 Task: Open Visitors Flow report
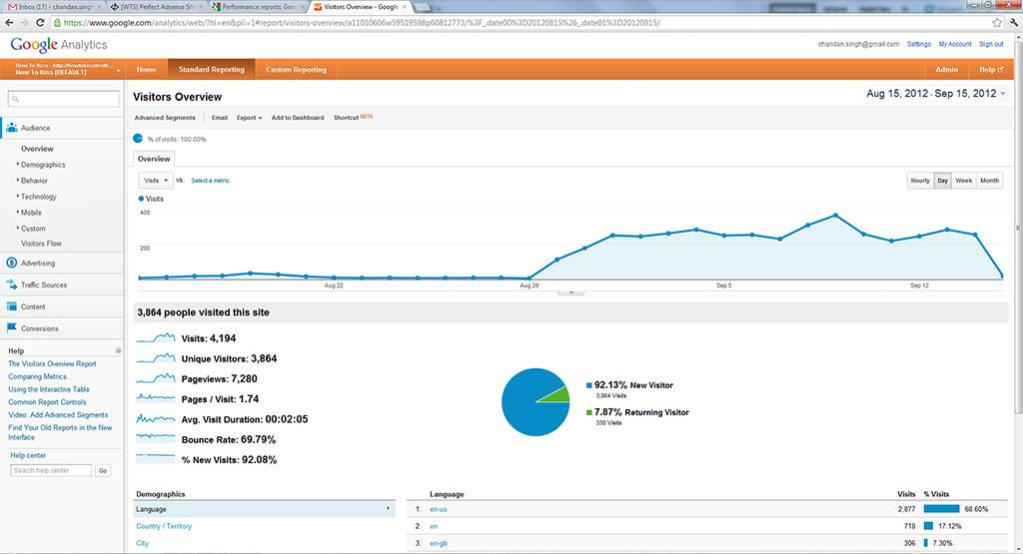(41, 243)
